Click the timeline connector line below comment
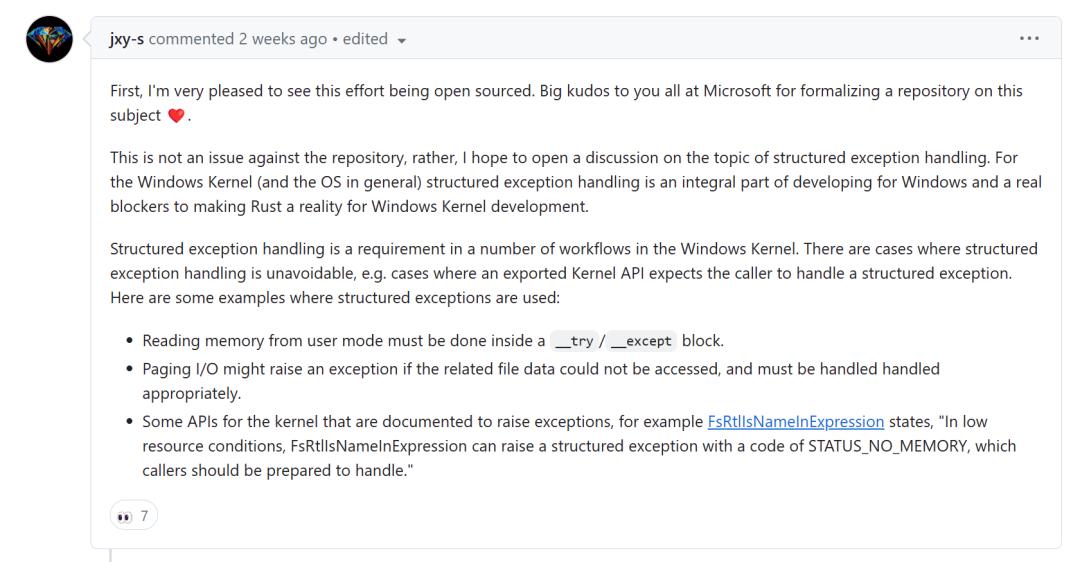The image size is (1080, 562). tap(110, 555)
